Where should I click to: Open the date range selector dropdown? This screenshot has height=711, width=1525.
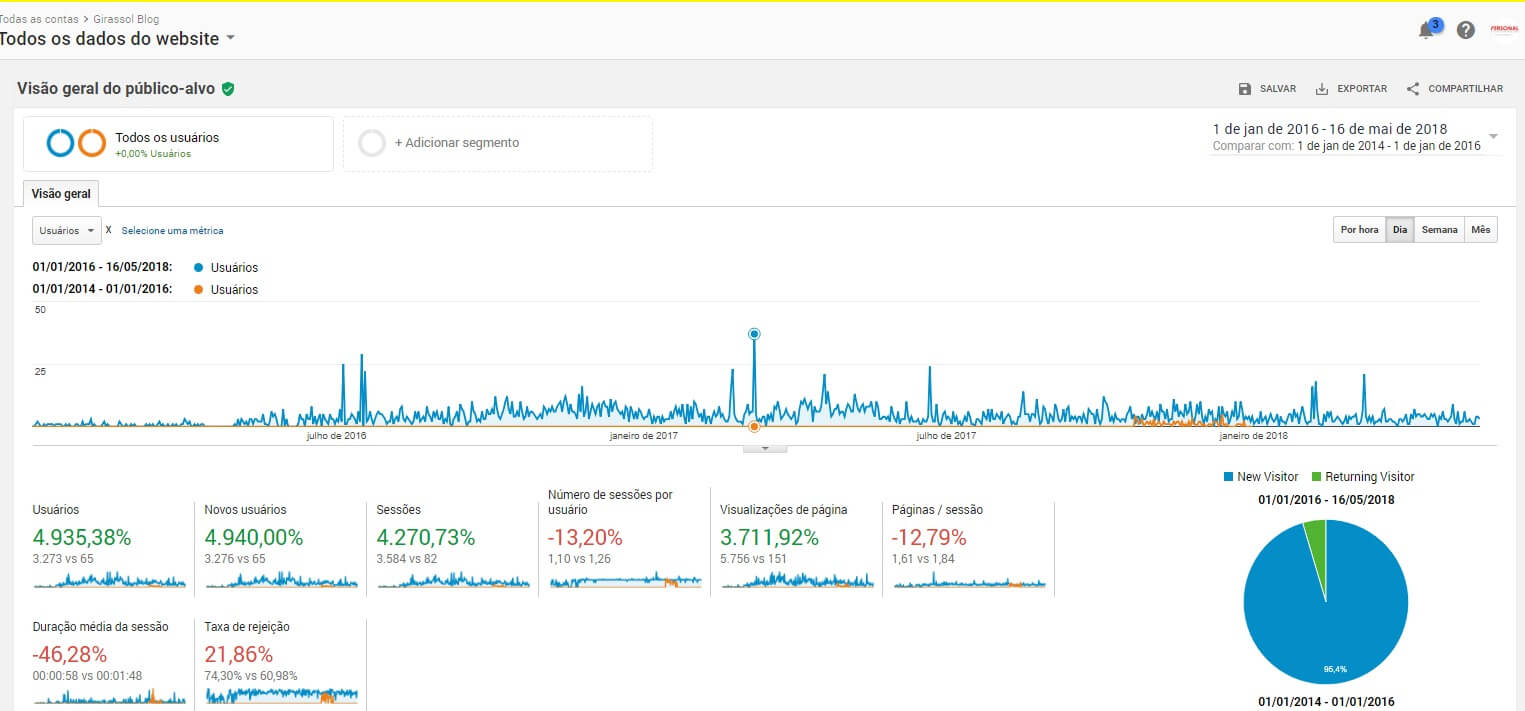[x=1494, y=136]
